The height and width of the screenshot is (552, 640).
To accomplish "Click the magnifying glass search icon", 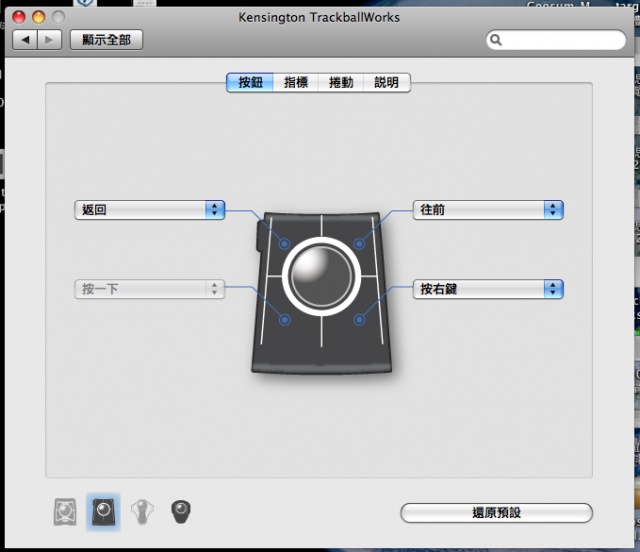I will point(496,40).
